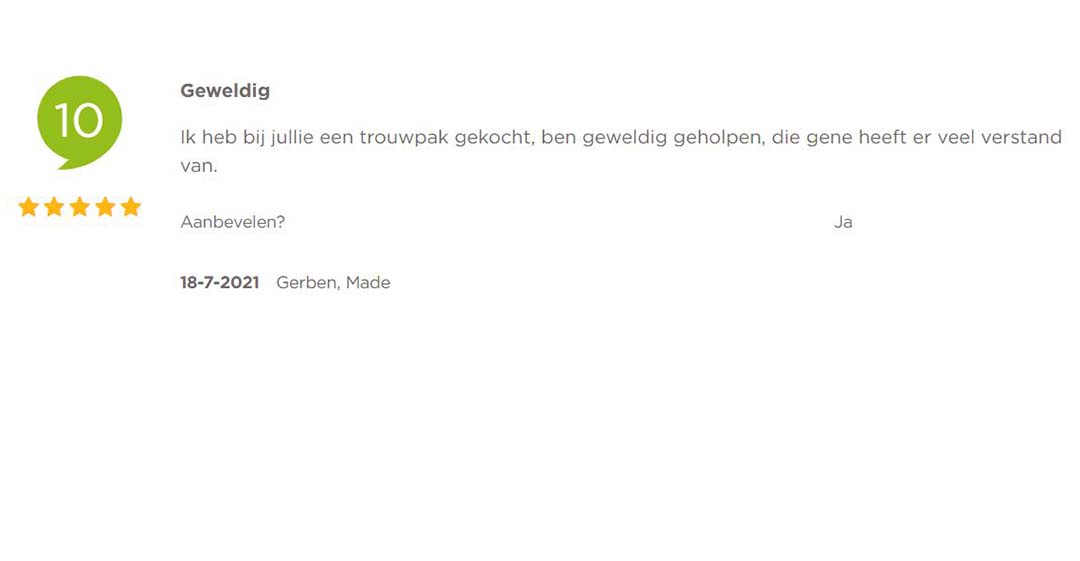Click the tail of the green speech bubble
1080x561 pixels.
coord(66,163)
